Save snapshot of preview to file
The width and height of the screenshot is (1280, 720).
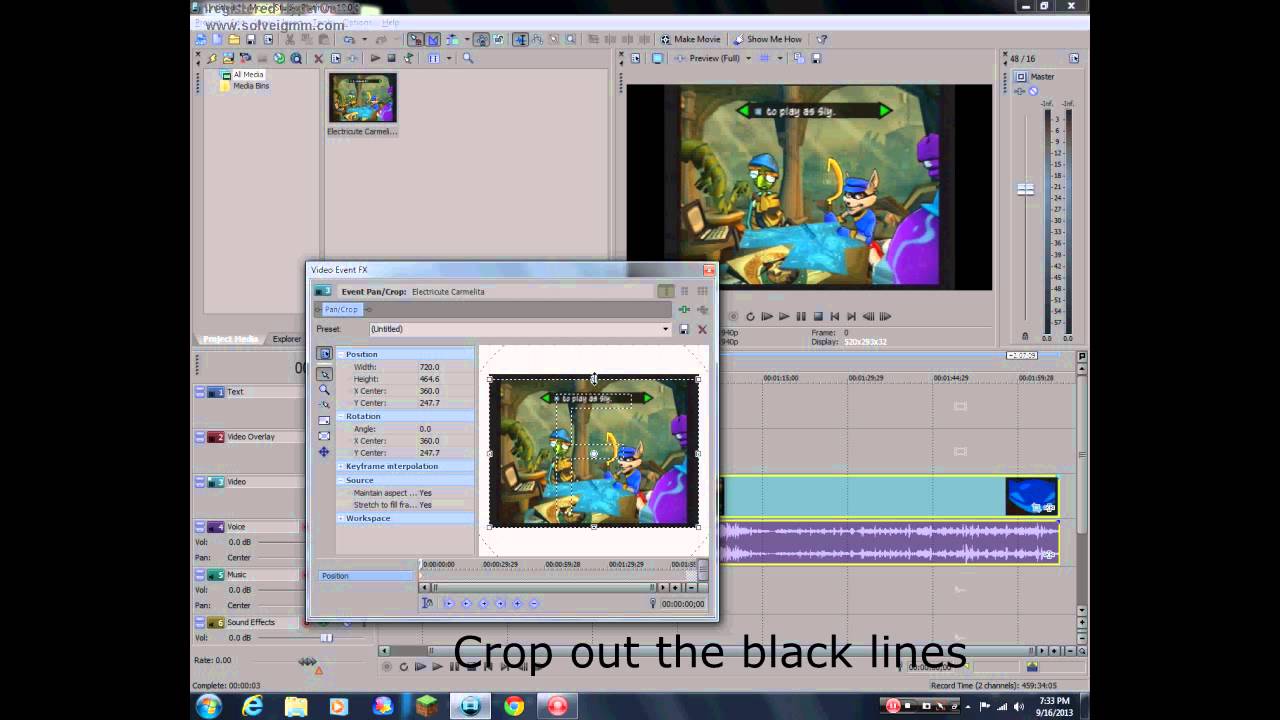tap(816, 59)
